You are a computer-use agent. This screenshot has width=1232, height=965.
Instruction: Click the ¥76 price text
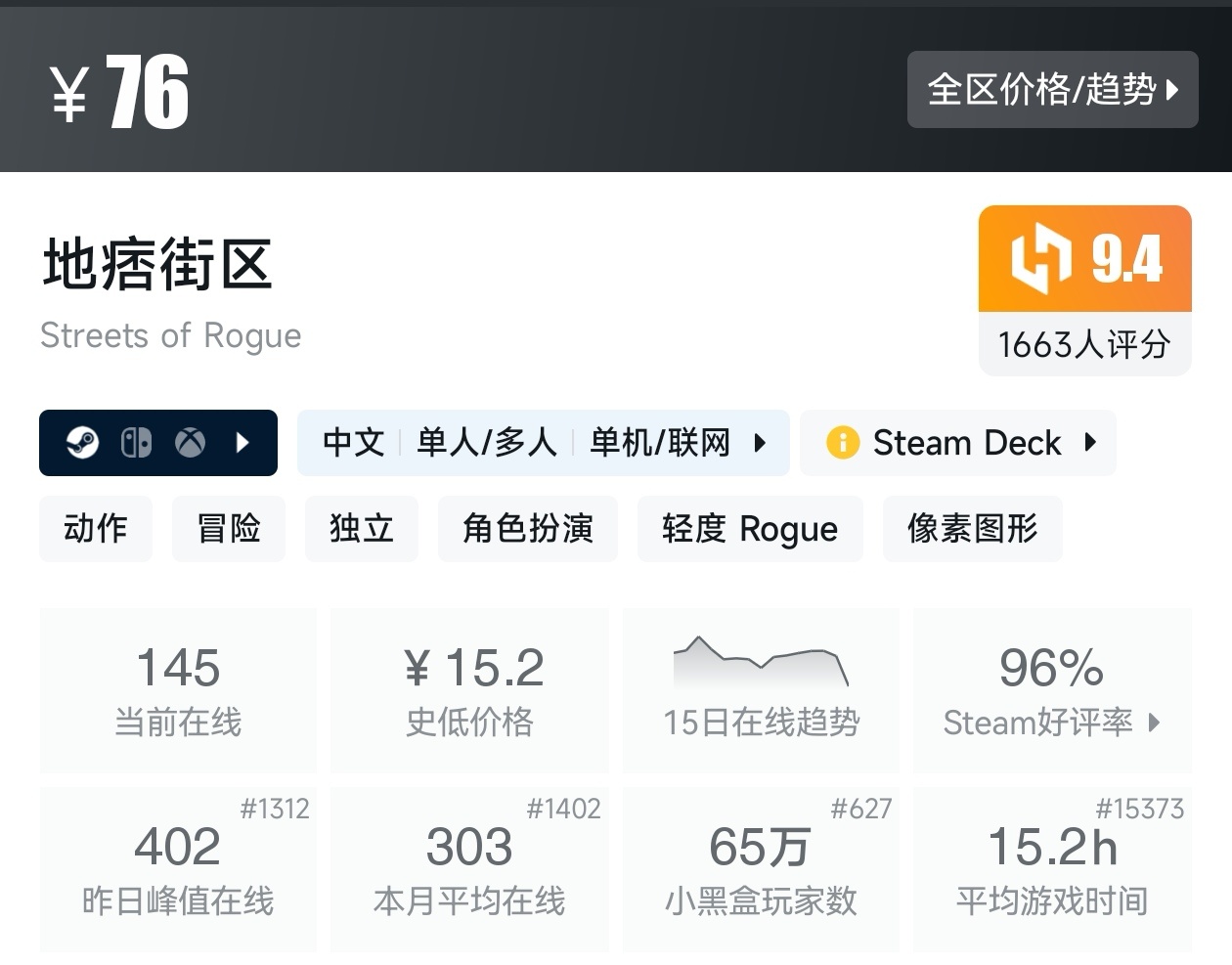[120, 93]
